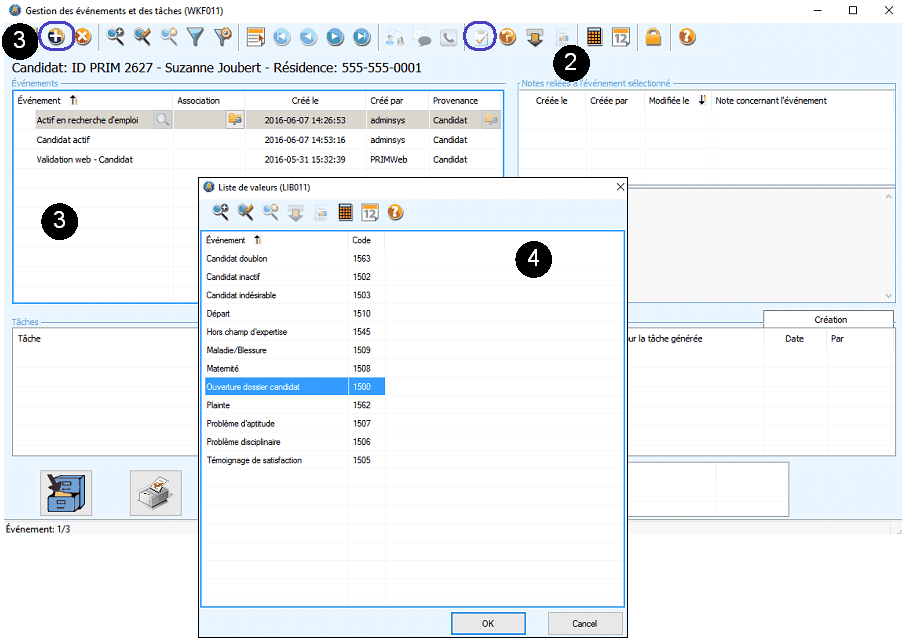Open the calculator in main toolbar
Viewport: 904px width, 640px height.
click(595, 37)
